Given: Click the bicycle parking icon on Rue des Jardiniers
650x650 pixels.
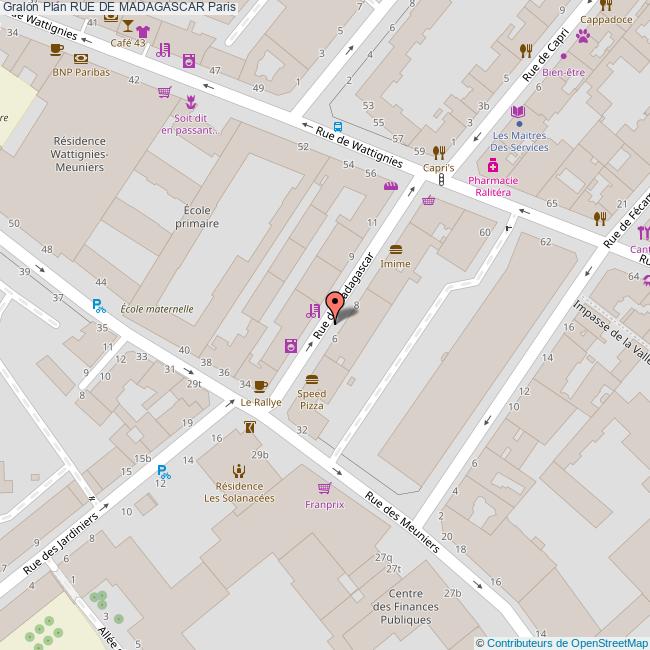Looking at the screenshot, I should click(168, 476).
